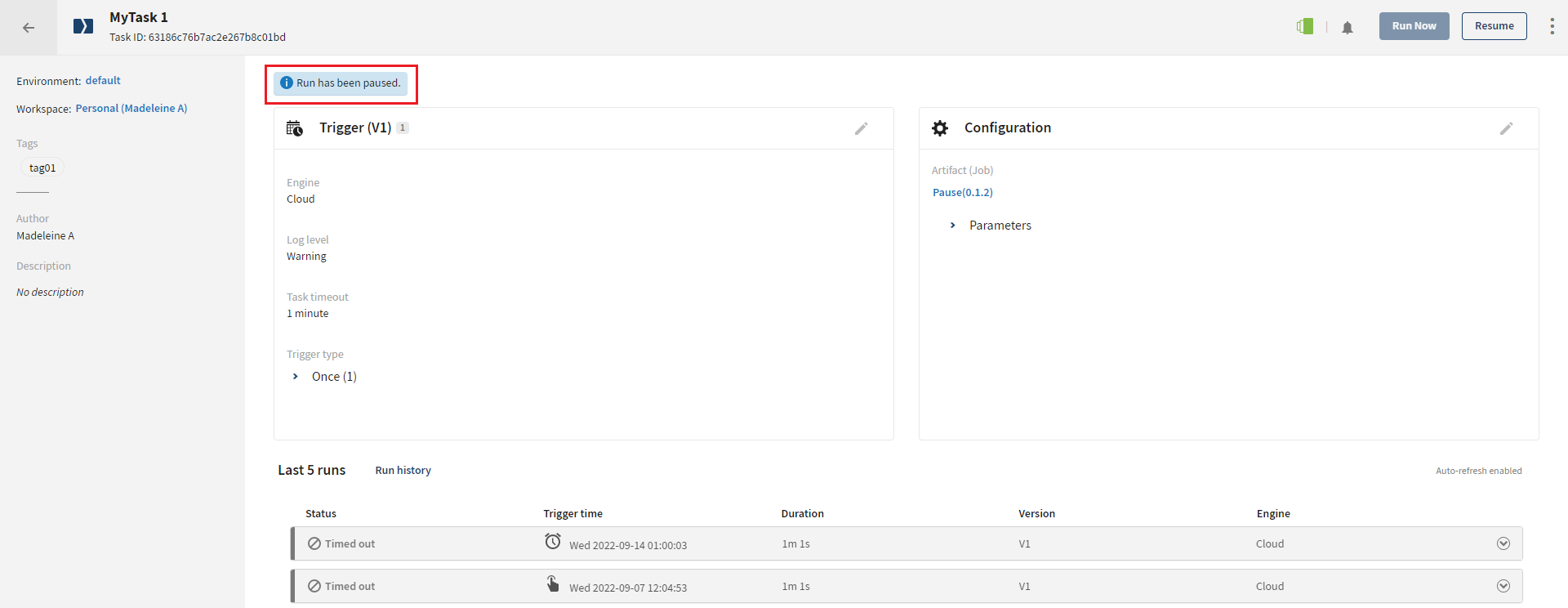The width and height of the screenshot is (1568, 608).
Task: Open the Pause(0.1.2) artifact link
Action: pyautogui.click(x=963, y=193)
